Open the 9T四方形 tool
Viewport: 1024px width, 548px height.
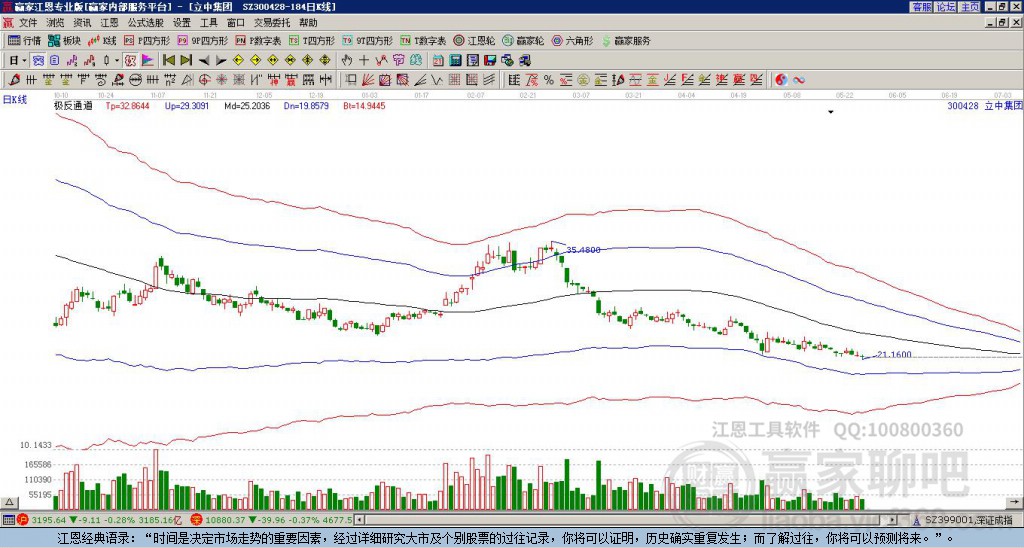(368, 40)
